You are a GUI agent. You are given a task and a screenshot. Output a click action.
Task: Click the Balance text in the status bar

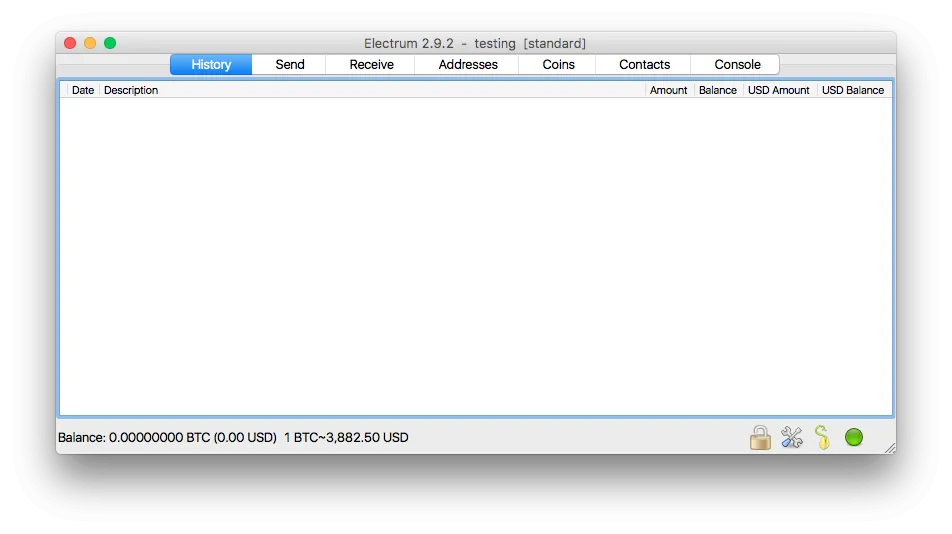(x=233, y=438)
